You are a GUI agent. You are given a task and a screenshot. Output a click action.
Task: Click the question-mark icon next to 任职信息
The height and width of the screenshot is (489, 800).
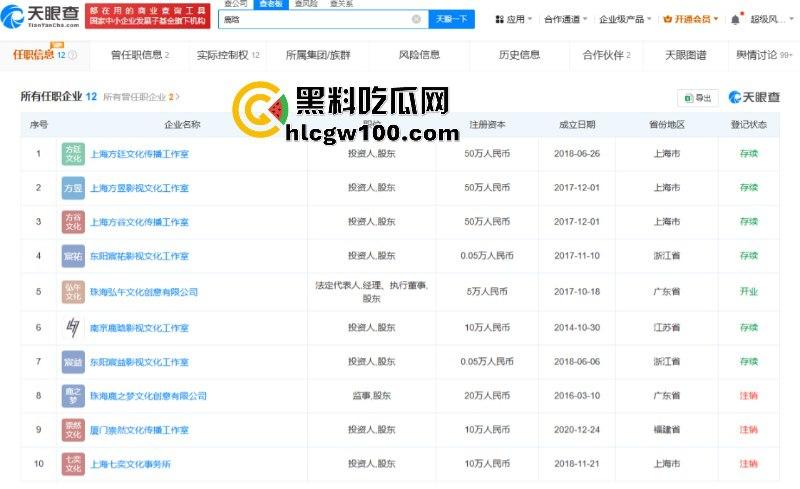coord(72,55)
